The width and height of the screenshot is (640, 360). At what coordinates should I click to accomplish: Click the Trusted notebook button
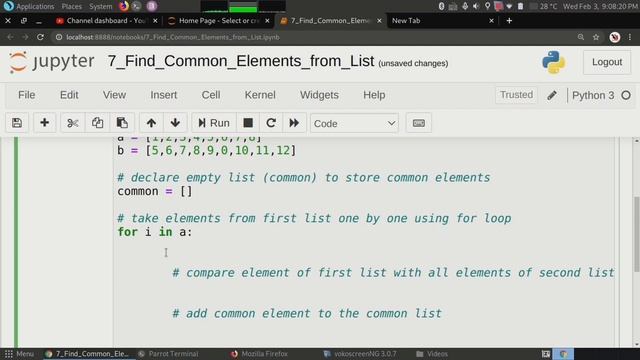click(516, 95)
